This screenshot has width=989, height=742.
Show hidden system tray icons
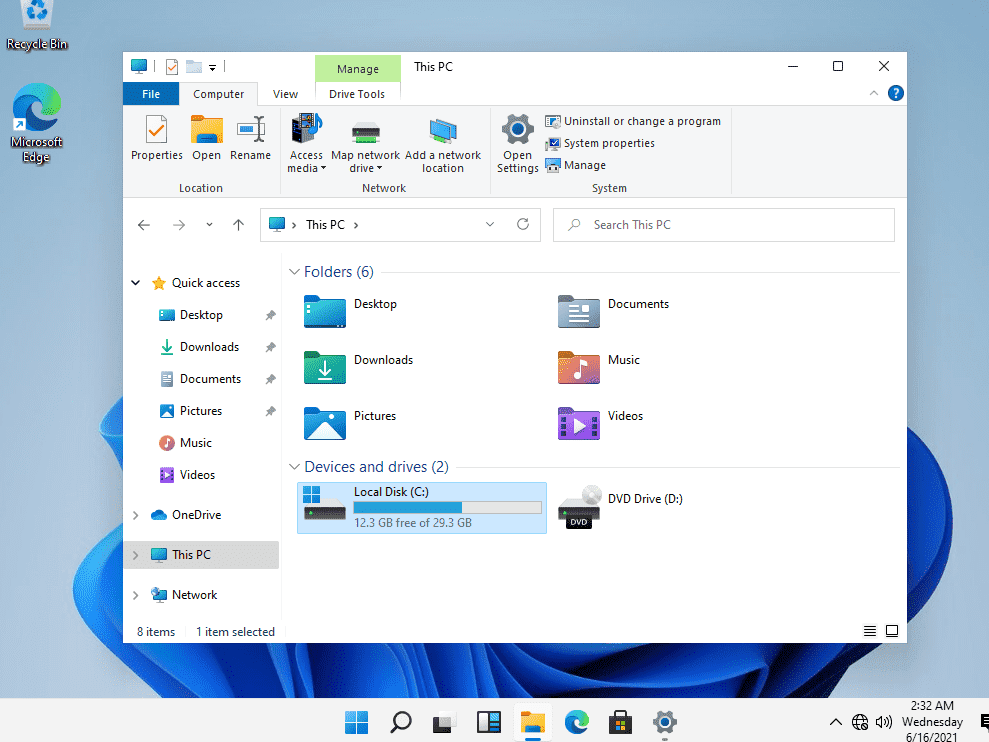(835, 722)
